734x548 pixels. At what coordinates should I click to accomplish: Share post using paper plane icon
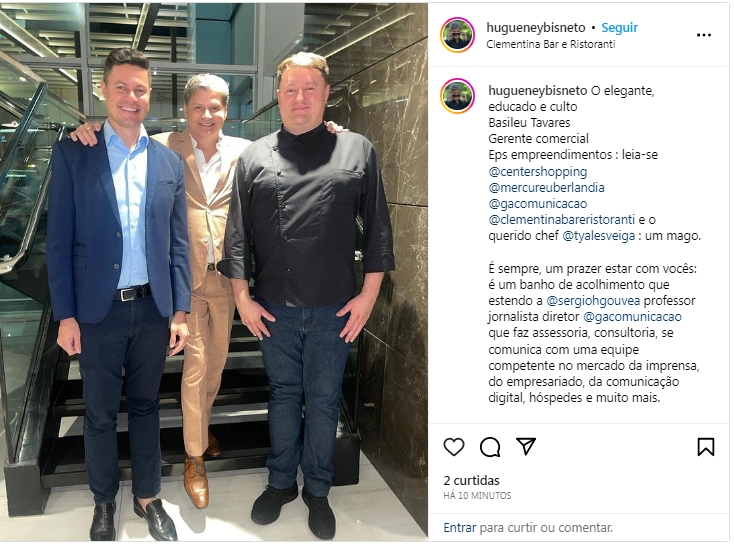tap(526, 446)
